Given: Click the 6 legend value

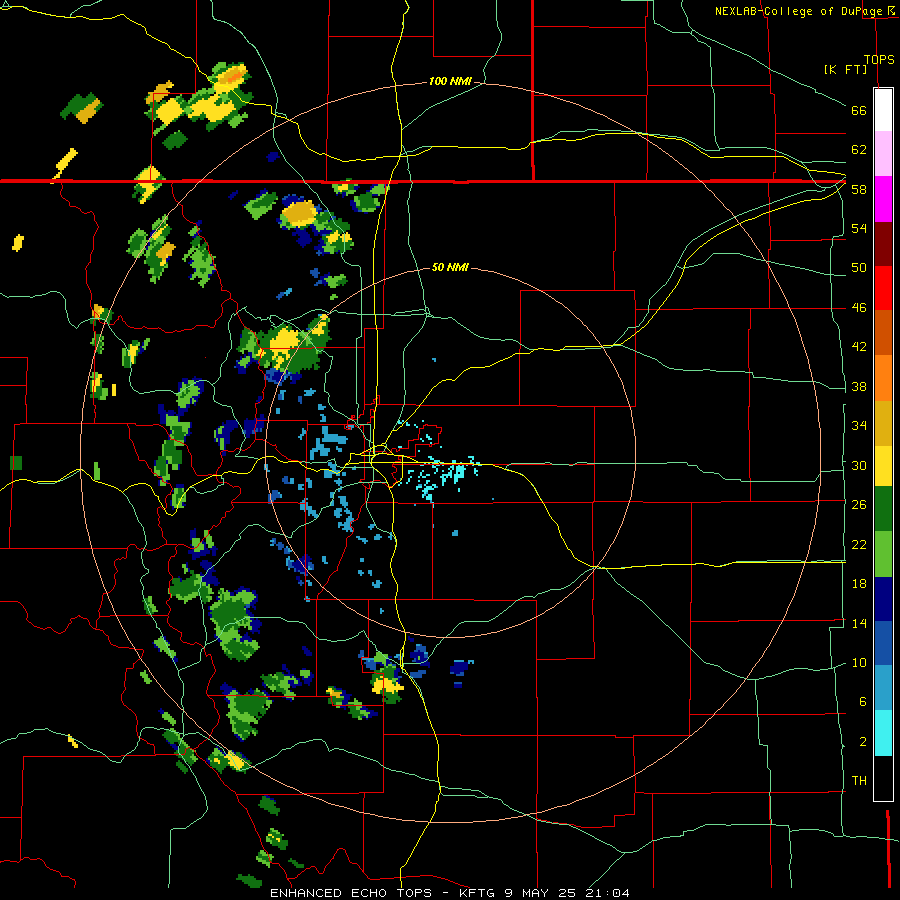Looking at the screenshot, I should [x=862, y=701].
